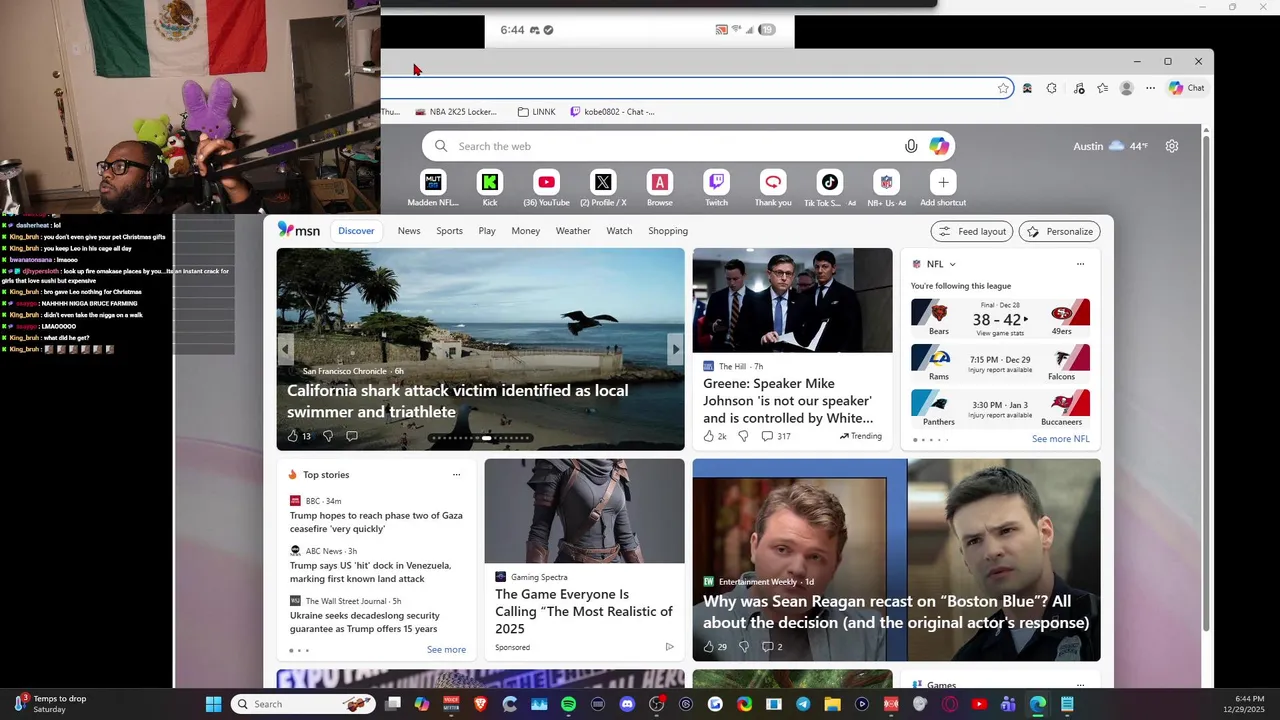Open Ukraine security guarantee headline

click(x=365, y=622)
